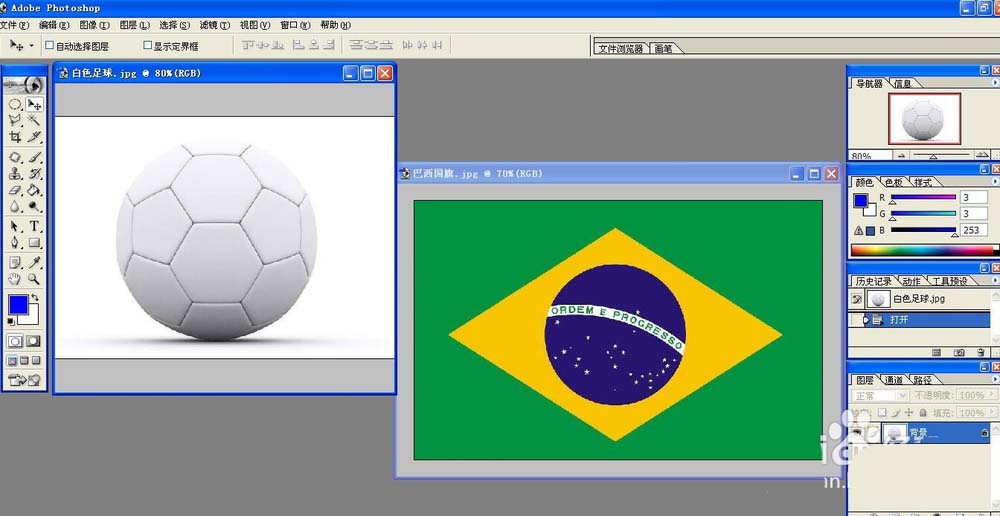
Task: Select the Crop tool
Action: [15, 136]
